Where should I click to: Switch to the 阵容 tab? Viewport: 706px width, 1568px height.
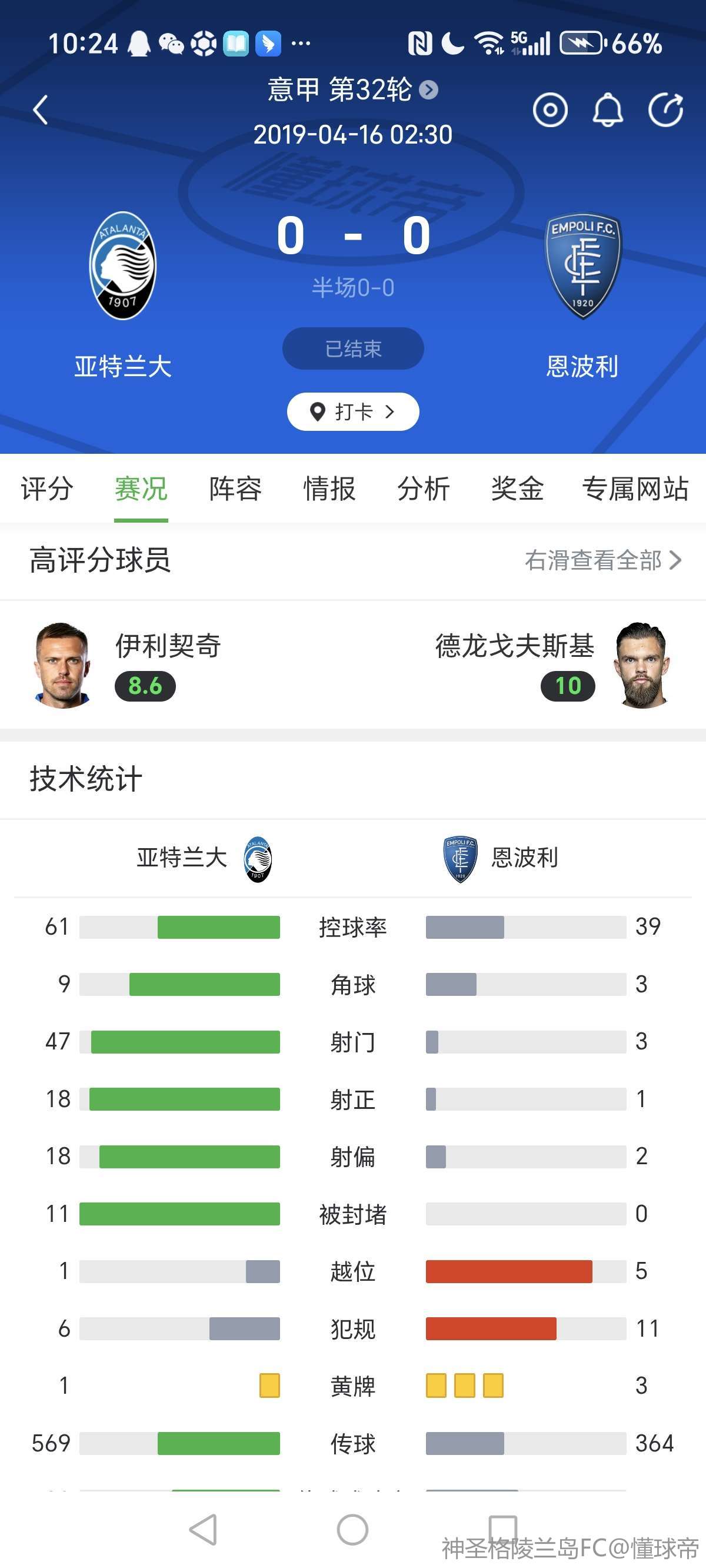[x=235, y=488]
